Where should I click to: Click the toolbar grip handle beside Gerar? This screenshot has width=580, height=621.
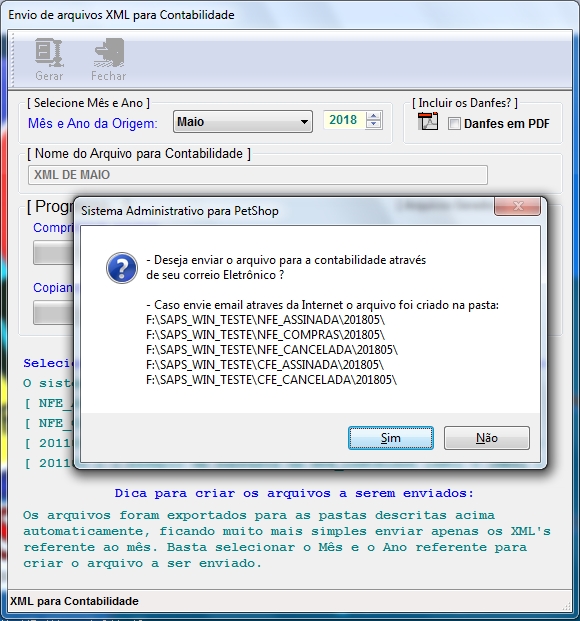13,59
